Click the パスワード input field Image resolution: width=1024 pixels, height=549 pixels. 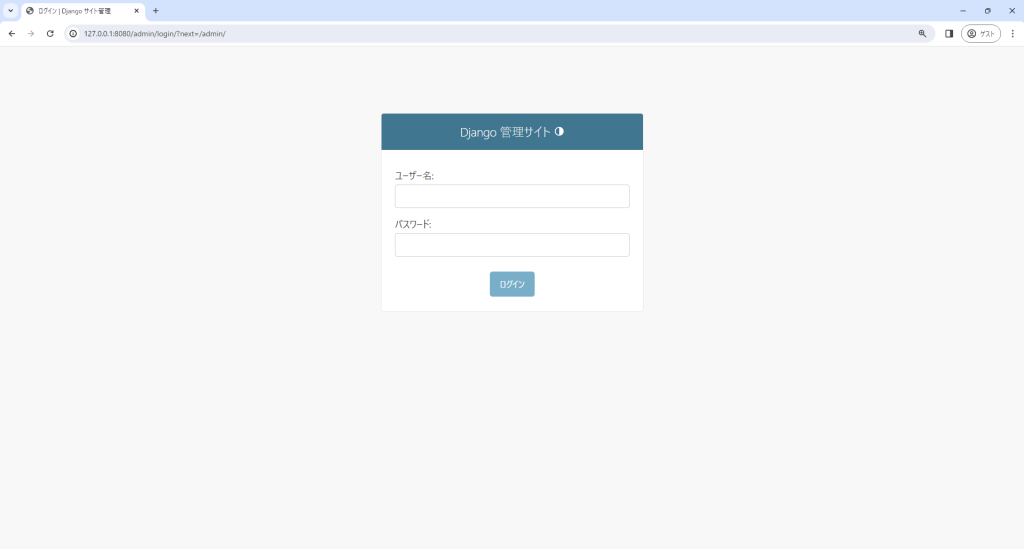click(x=512, y=245)
